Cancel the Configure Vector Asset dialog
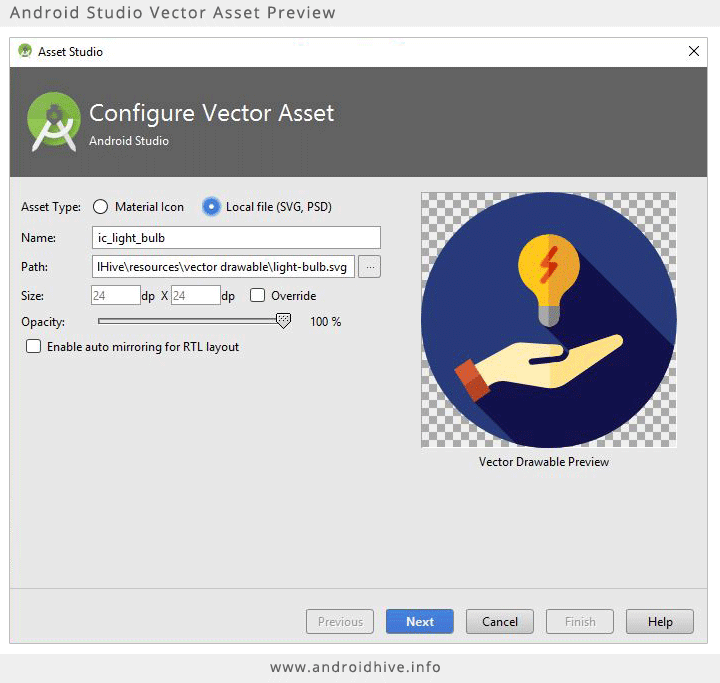This screenshot has width=720, height=683. coord(500,621)
